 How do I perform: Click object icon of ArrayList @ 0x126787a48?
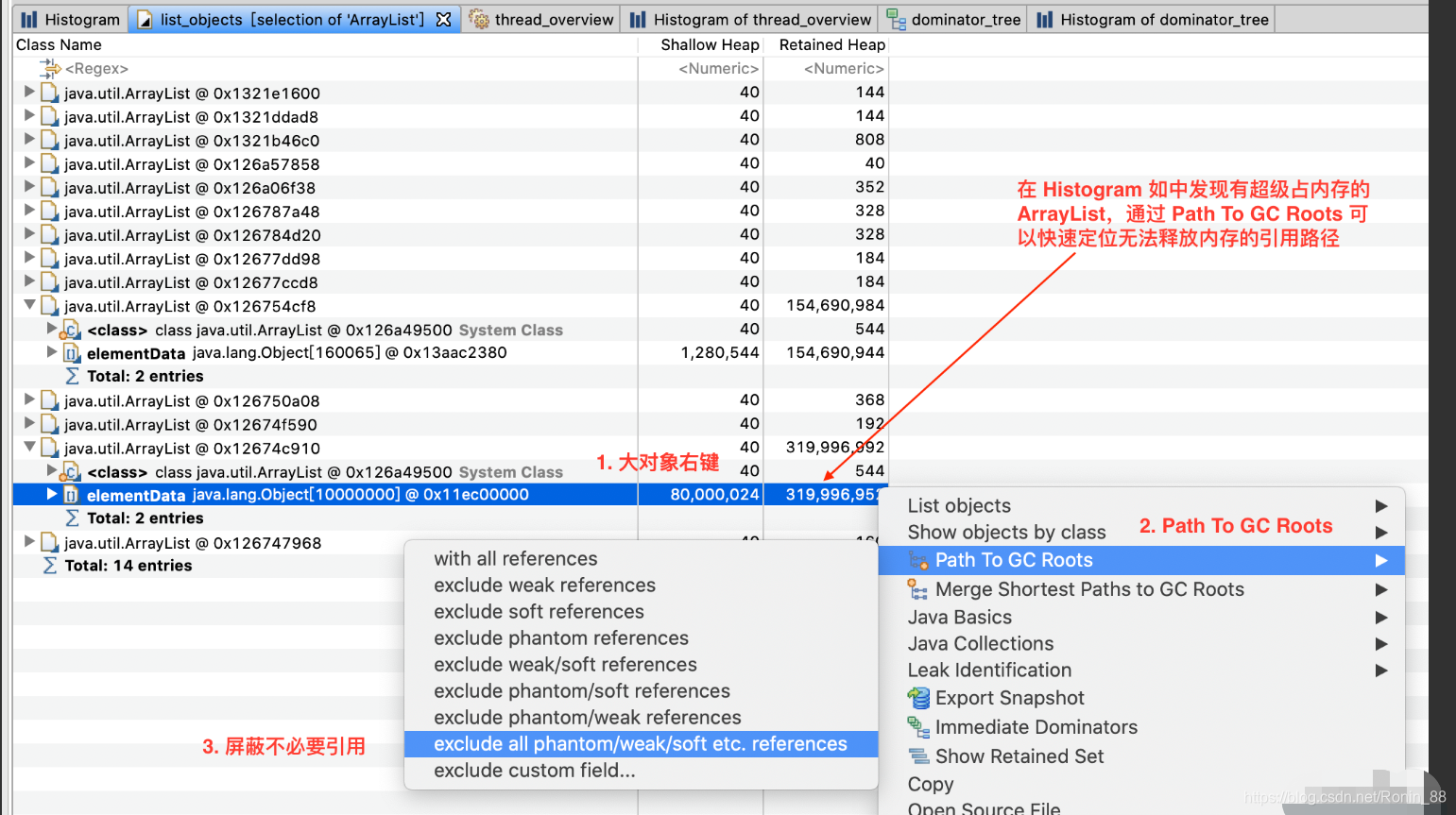point(49,211)
